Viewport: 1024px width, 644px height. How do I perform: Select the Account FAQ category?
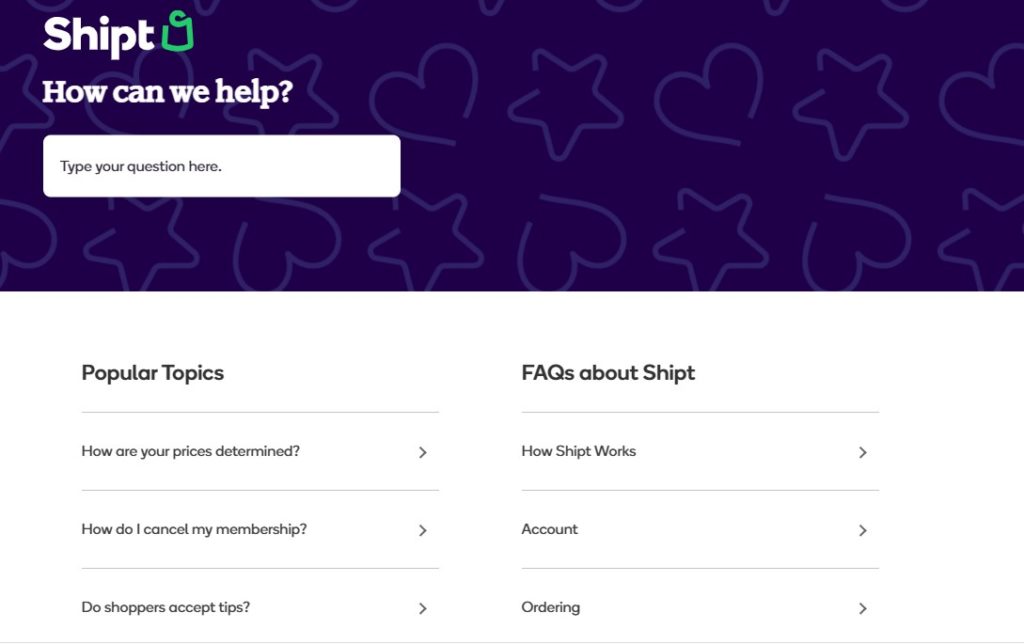click(x=700, y=530)
